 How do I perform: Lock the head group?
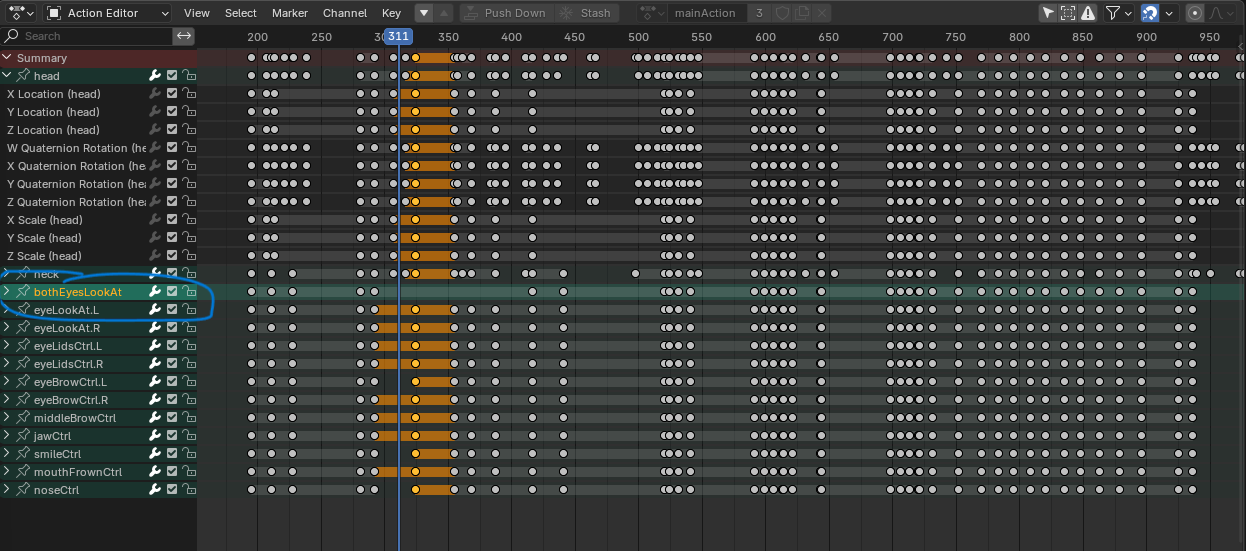[188, 76]
